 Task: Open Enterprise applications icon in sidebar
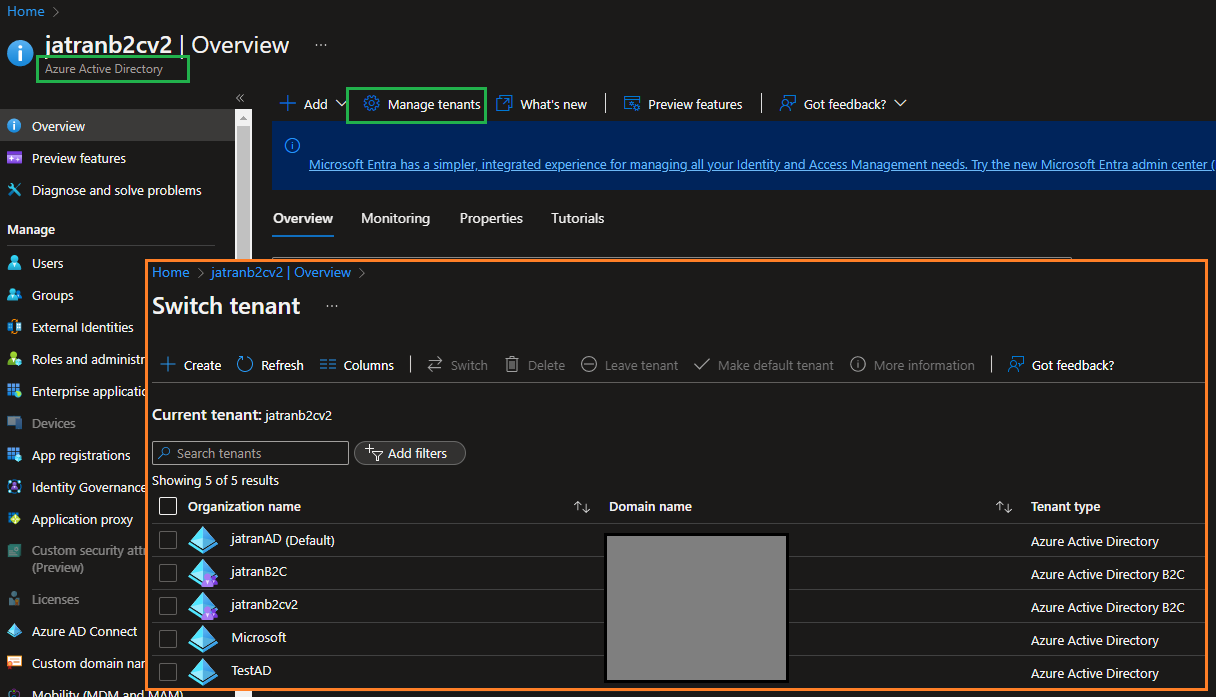[x=14, y=391]
